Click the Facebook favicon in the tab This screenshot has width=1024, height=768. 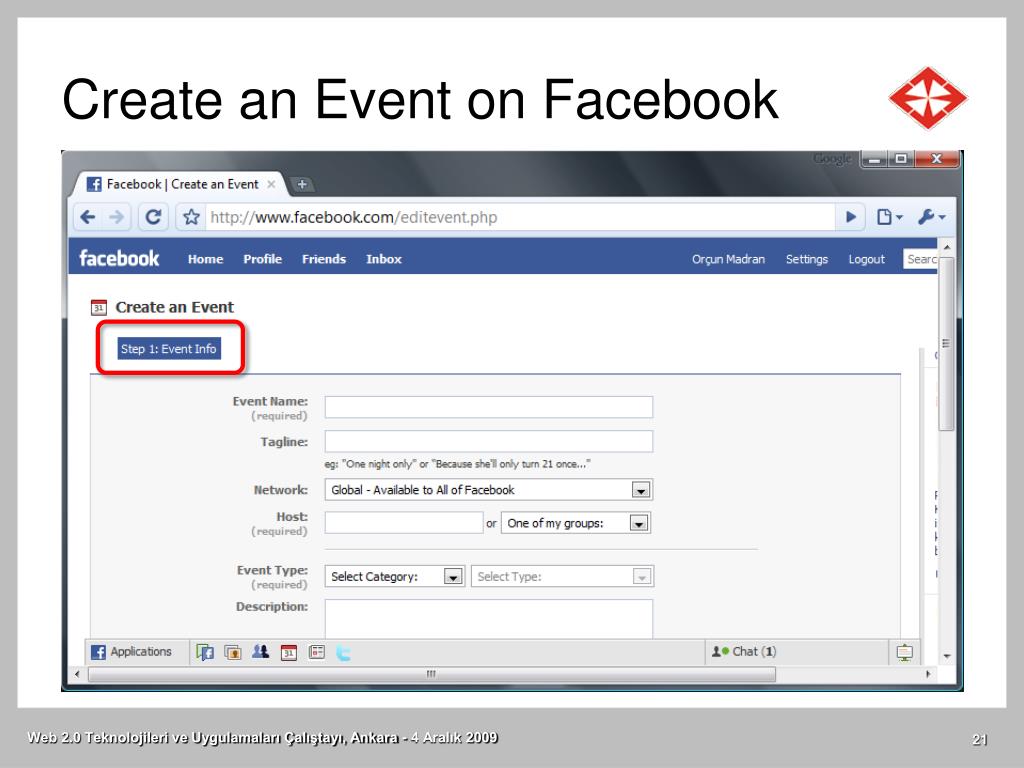pos(94,184)
